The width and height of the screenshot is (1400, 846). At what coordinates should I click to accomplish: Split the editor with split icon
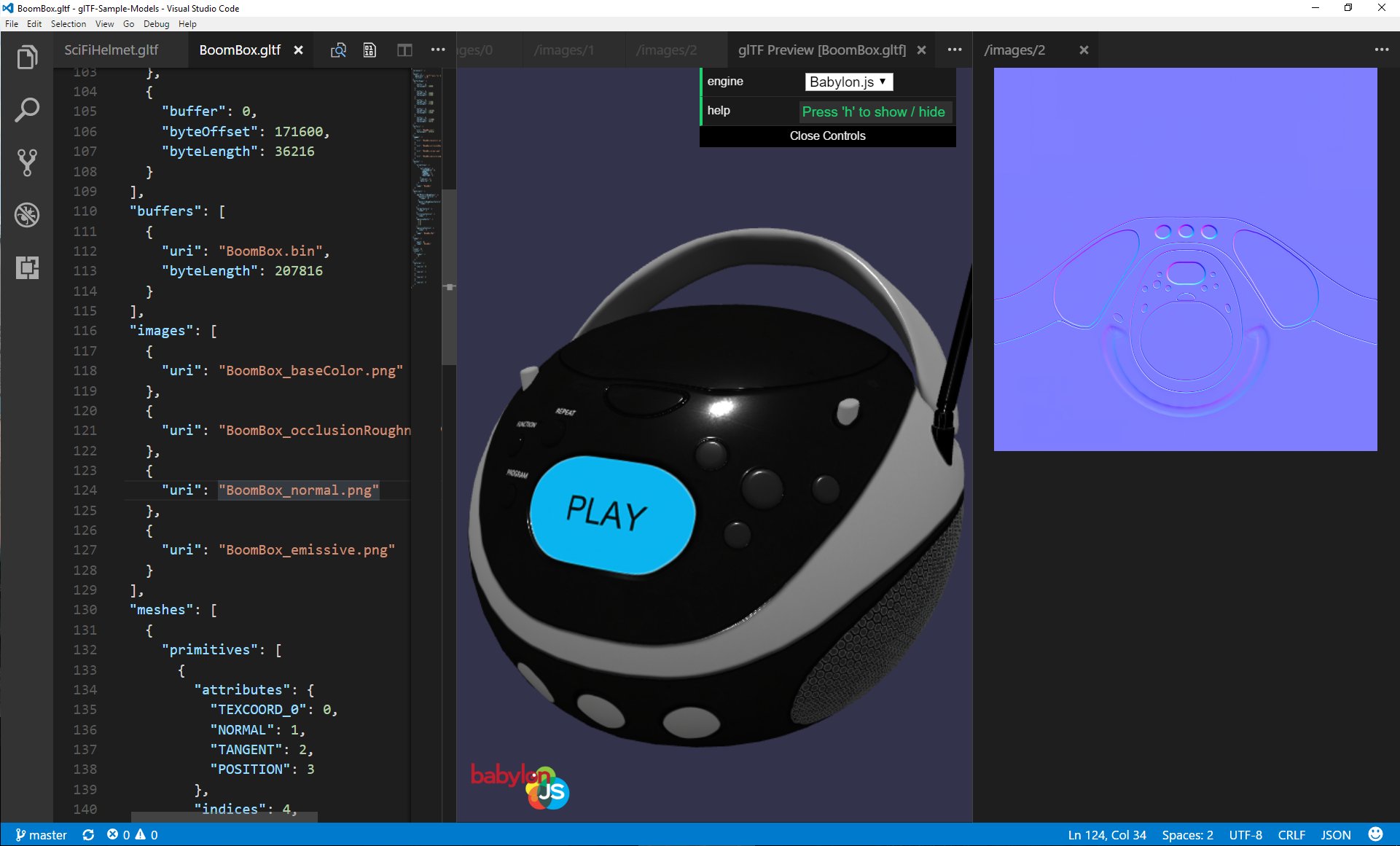404,50
